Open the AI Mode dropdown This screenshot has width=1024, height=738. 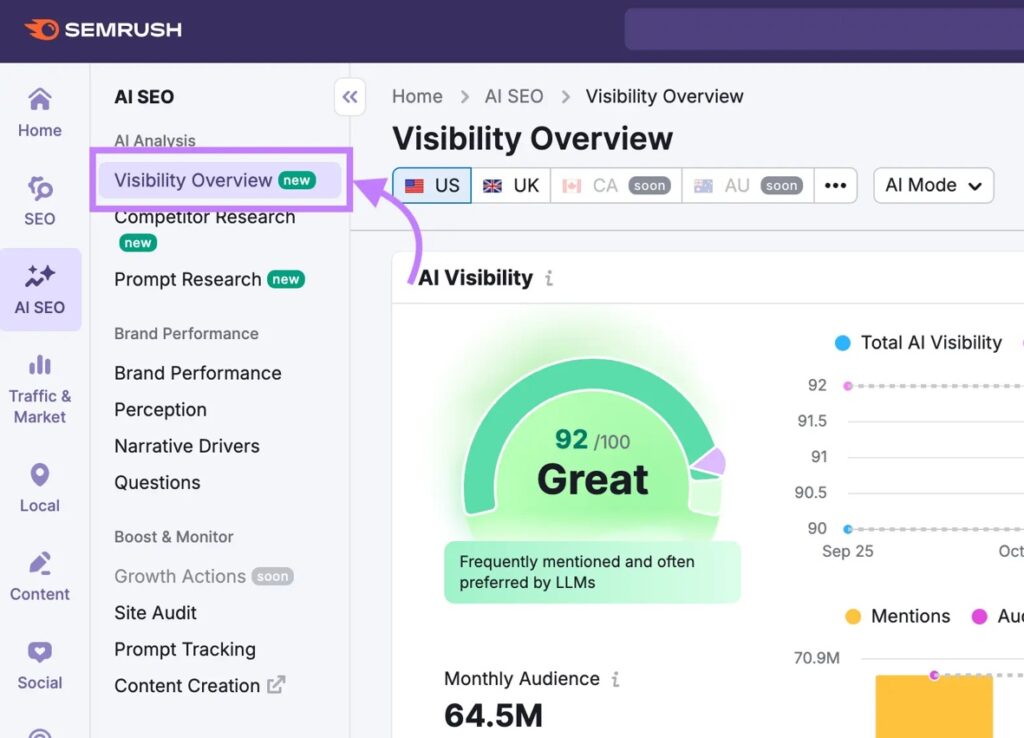click(933, 185)
